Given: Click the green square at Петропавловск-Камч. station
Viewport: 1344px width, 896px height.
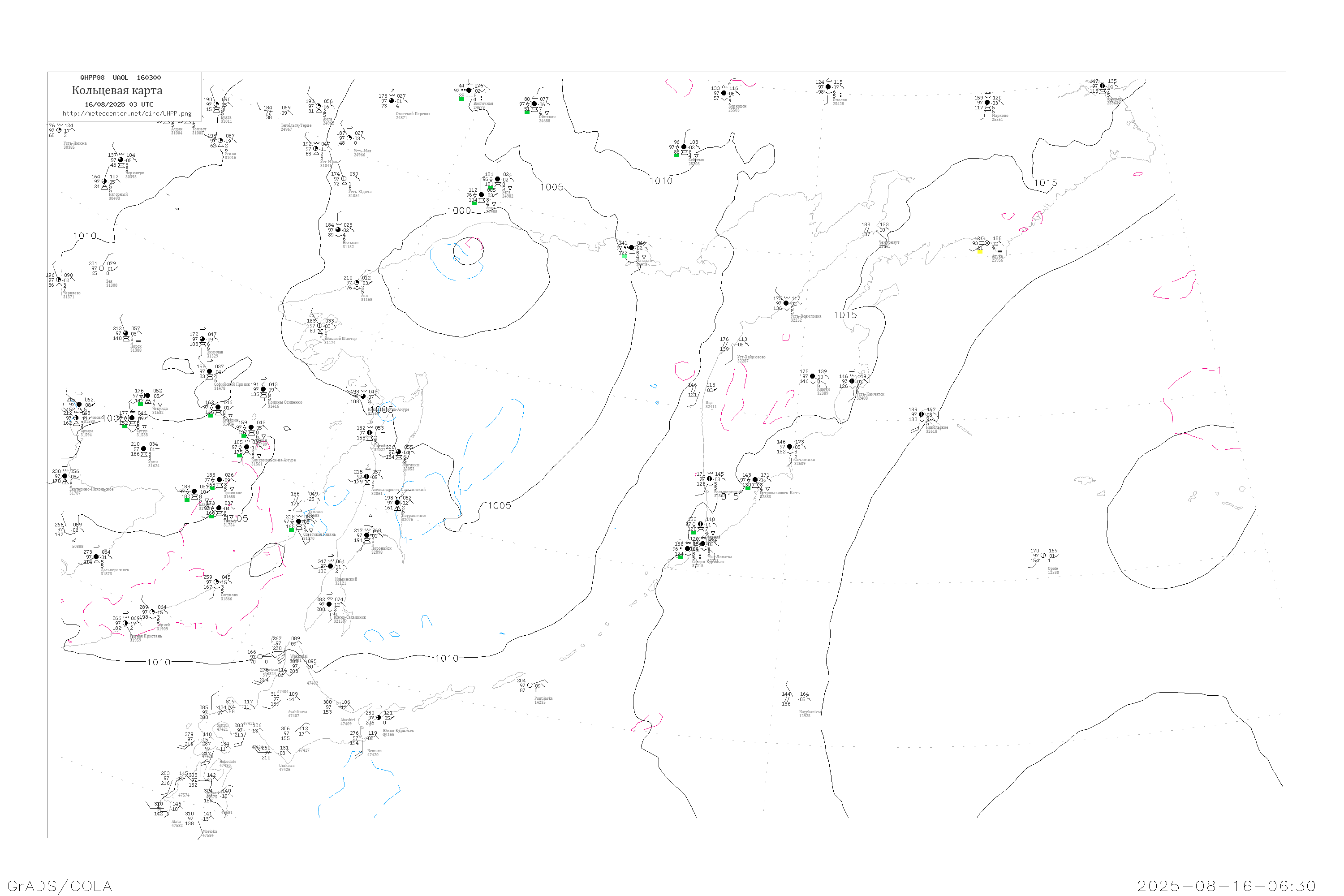Looking at the screenshot, I should click(748, 488).
